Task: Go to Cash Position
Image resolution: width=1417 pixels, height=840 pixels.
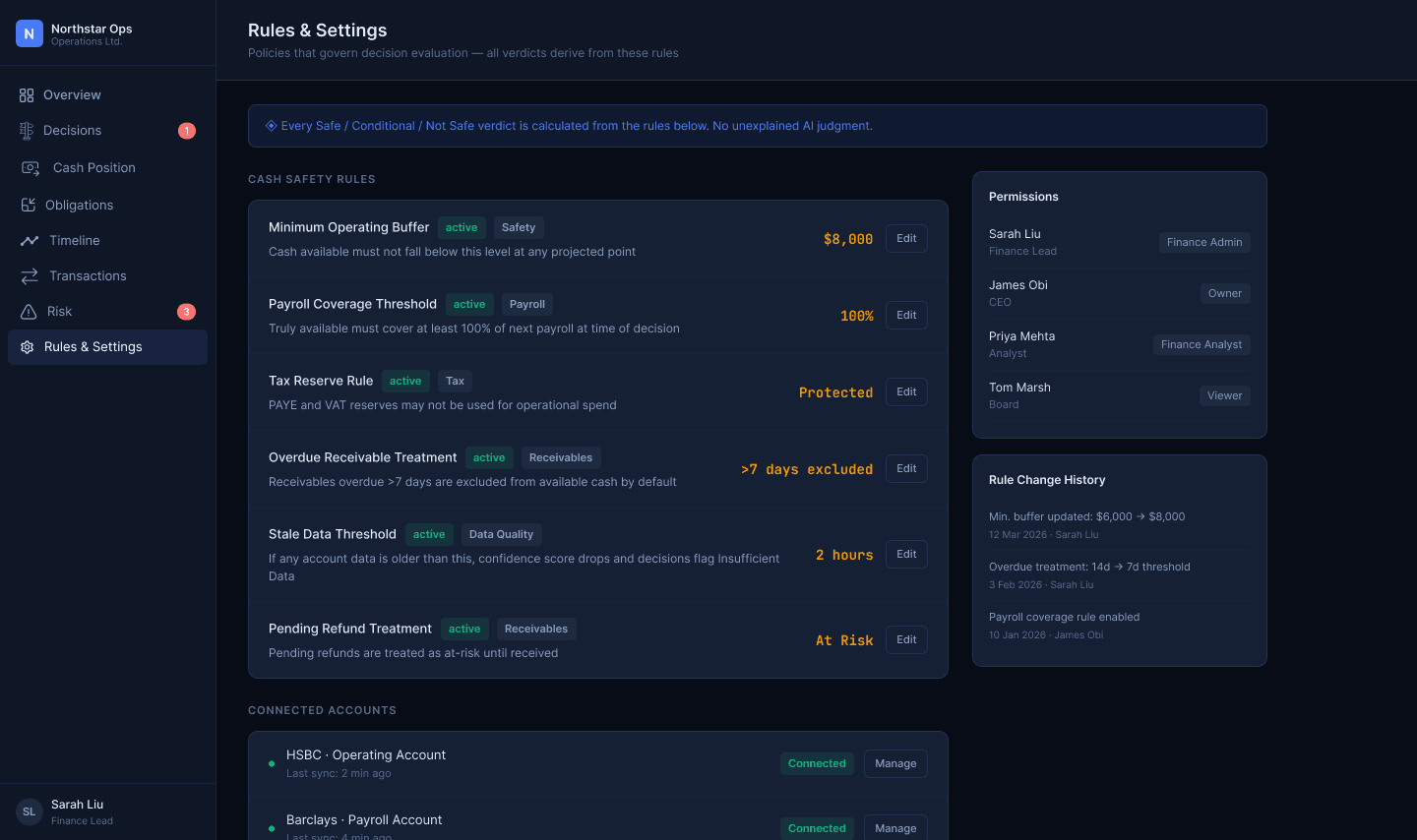Action: pos(107,168)
